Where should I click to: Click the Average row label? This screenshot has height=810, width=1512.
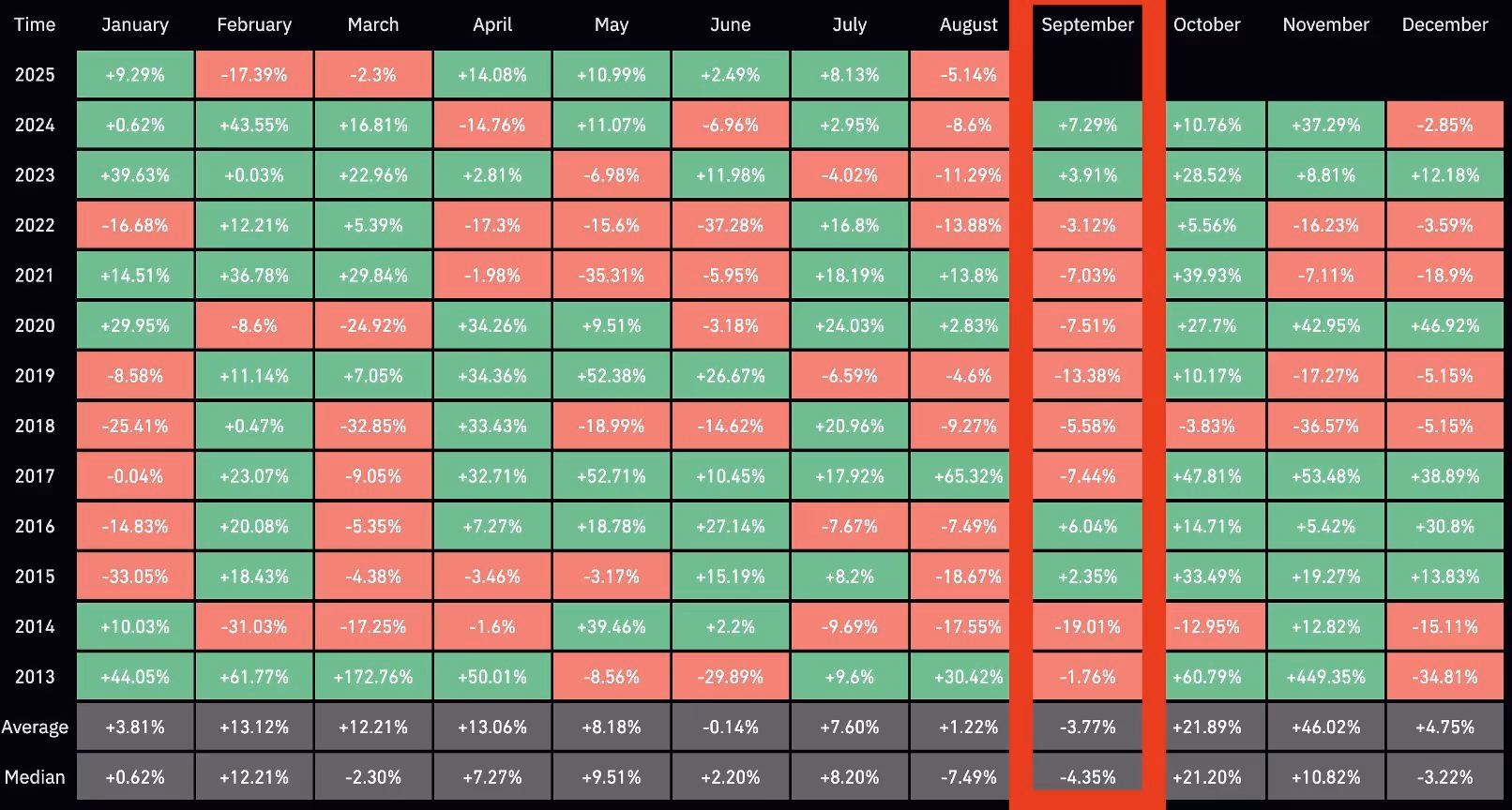click(x=35, y=727)
